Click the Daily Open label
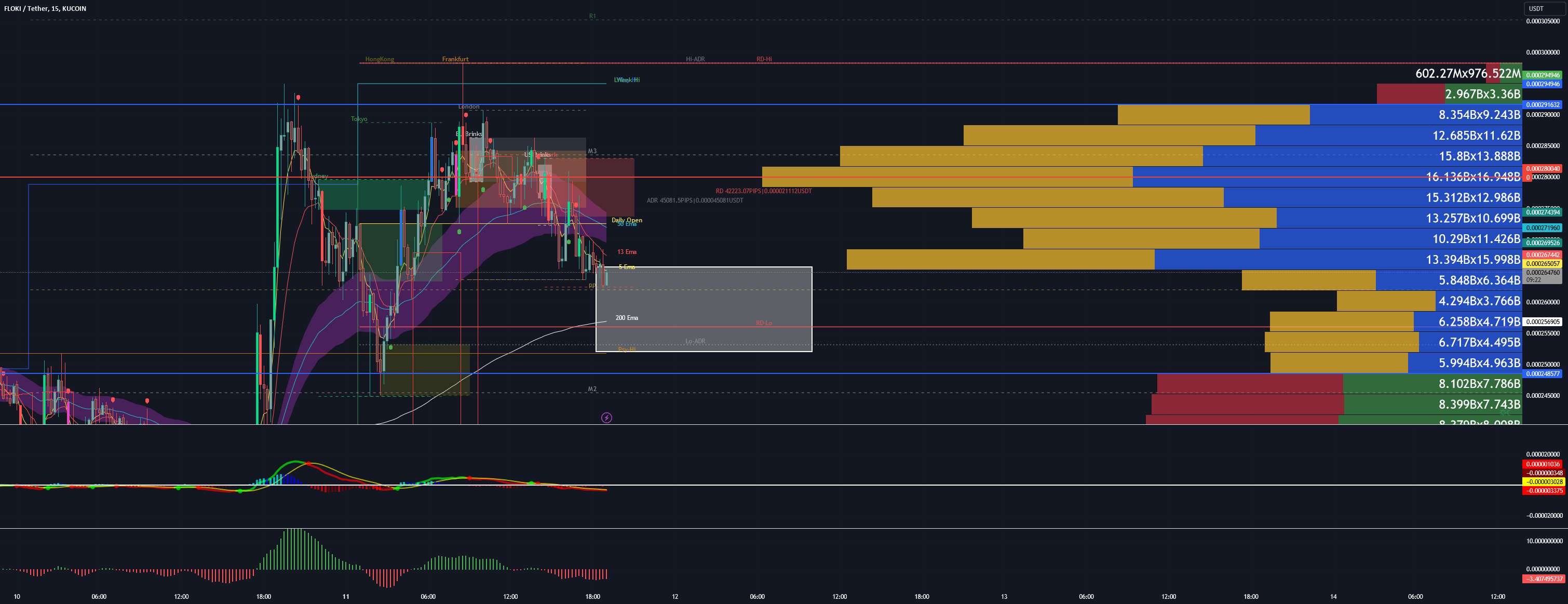Screen dimensions: 1568x604 tap(627, 220)
